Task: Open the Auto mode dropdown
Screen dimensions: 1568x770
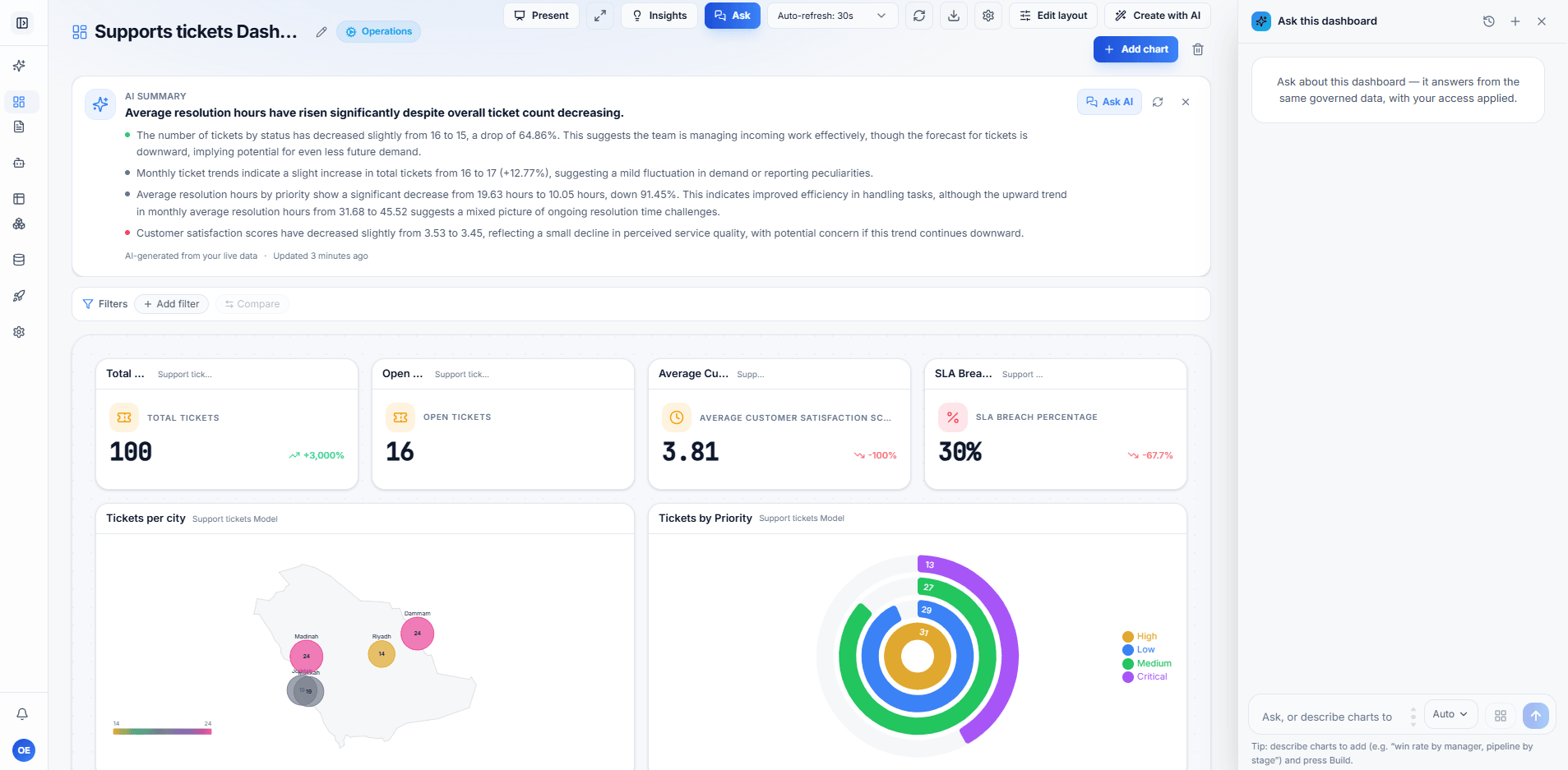Action: tap(1450, 714)
